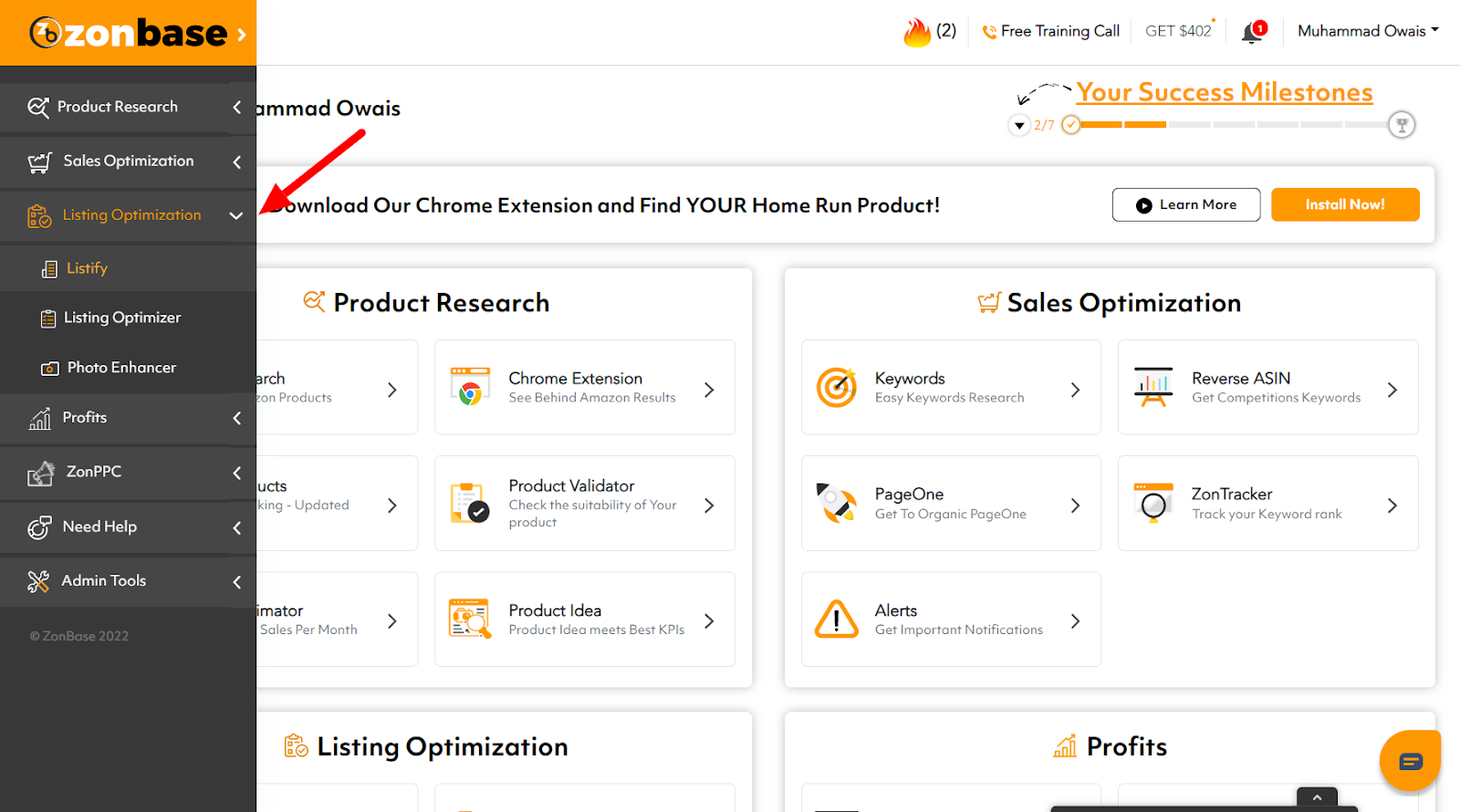Open the ZonTracker card
Screen dimensions: 1460x812
(x=1267, y=503)
